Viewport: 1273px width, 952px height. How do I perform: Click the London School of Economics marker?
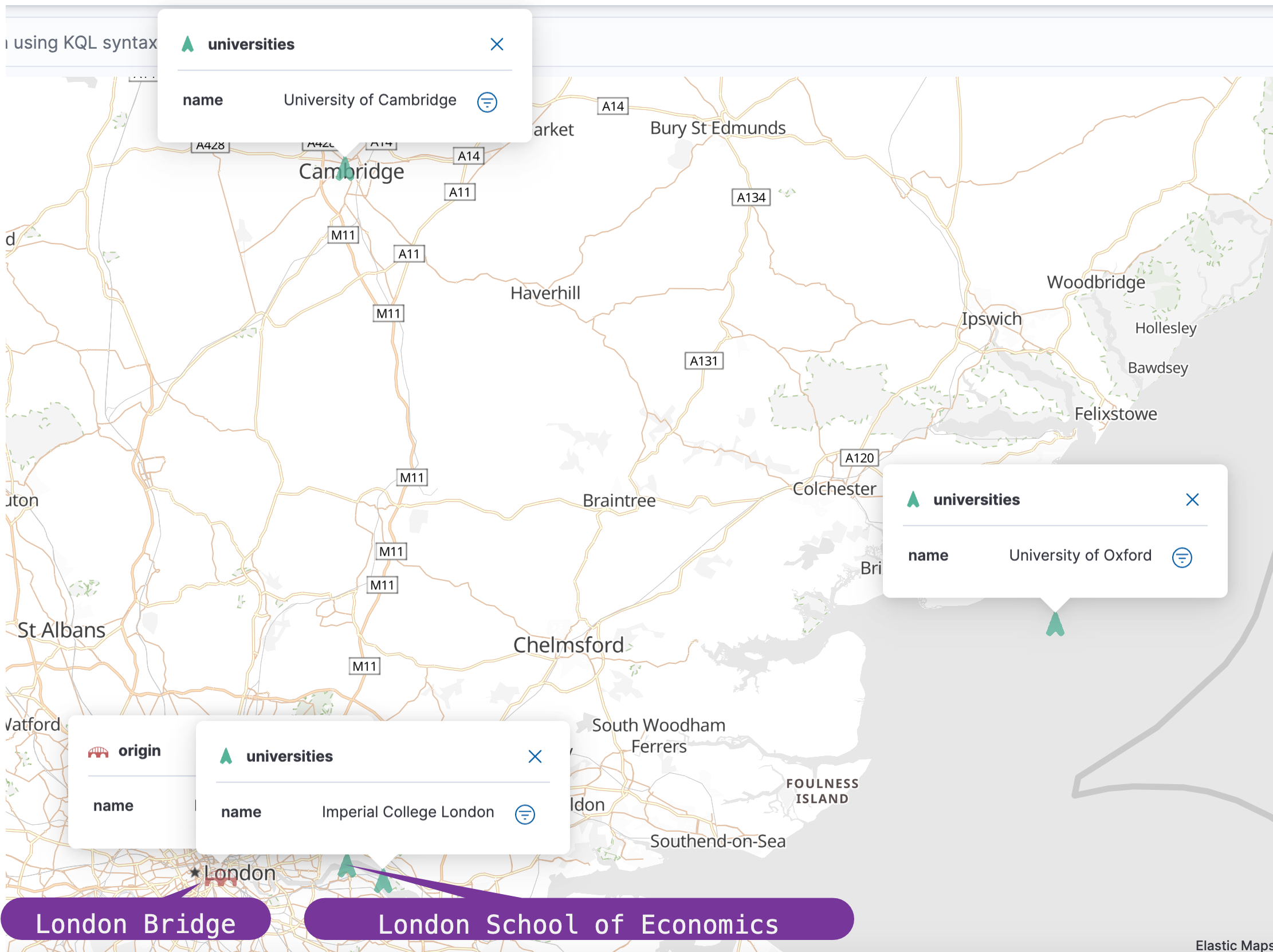coord(347,866)
